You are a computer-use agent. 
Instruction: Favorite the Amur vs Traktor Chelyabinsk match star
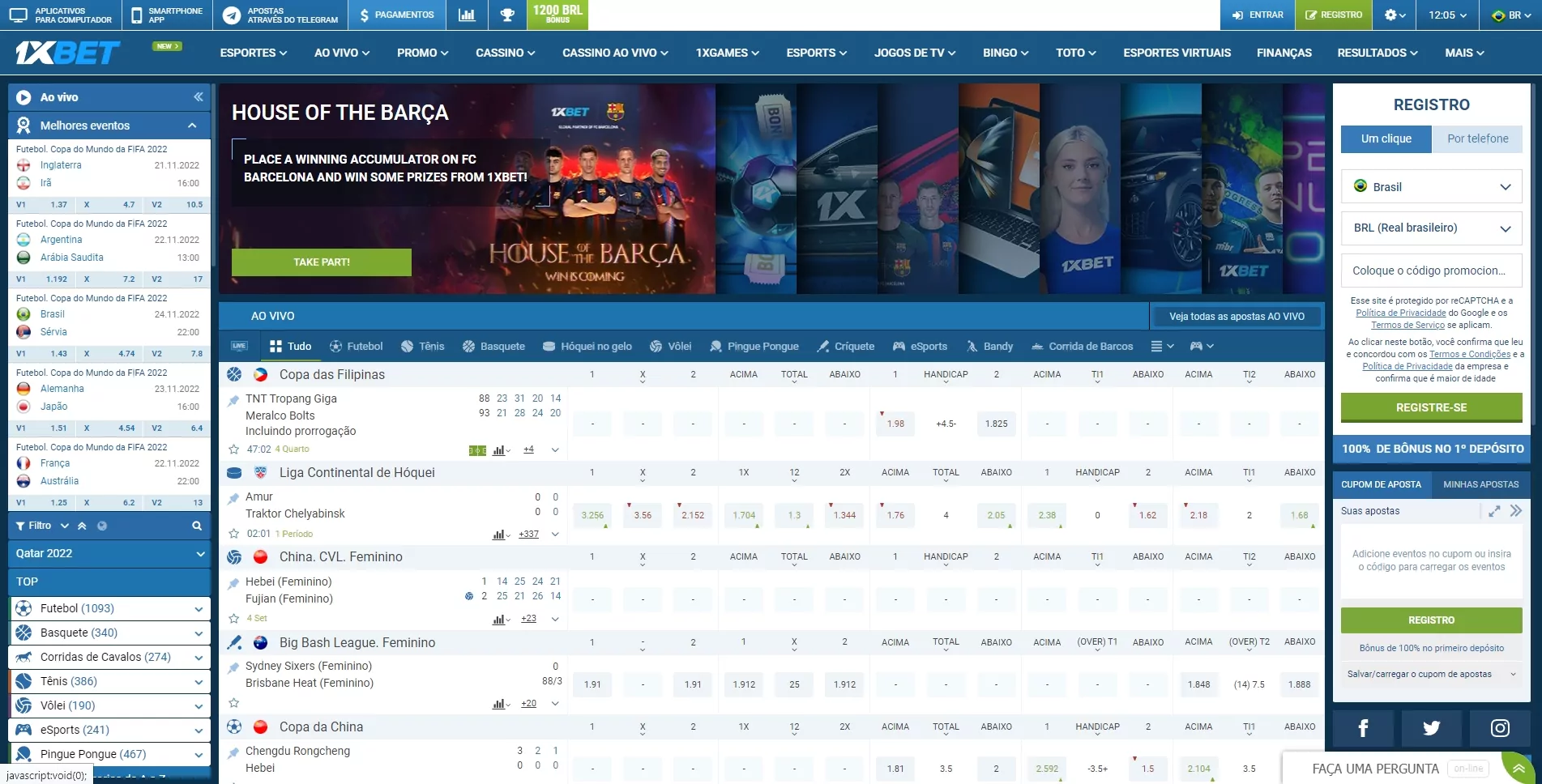(233, 534)
